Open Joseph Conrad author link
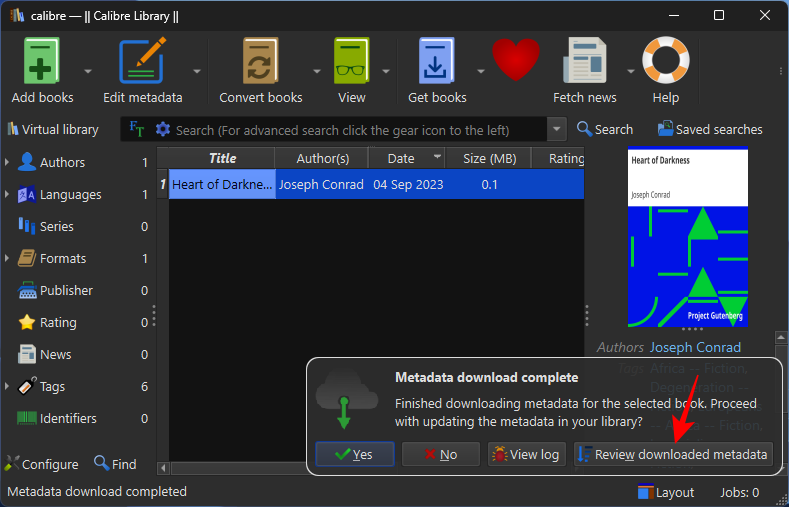Image resolution: width=789 pixels, height=507 pixels. tap(695, 347)
